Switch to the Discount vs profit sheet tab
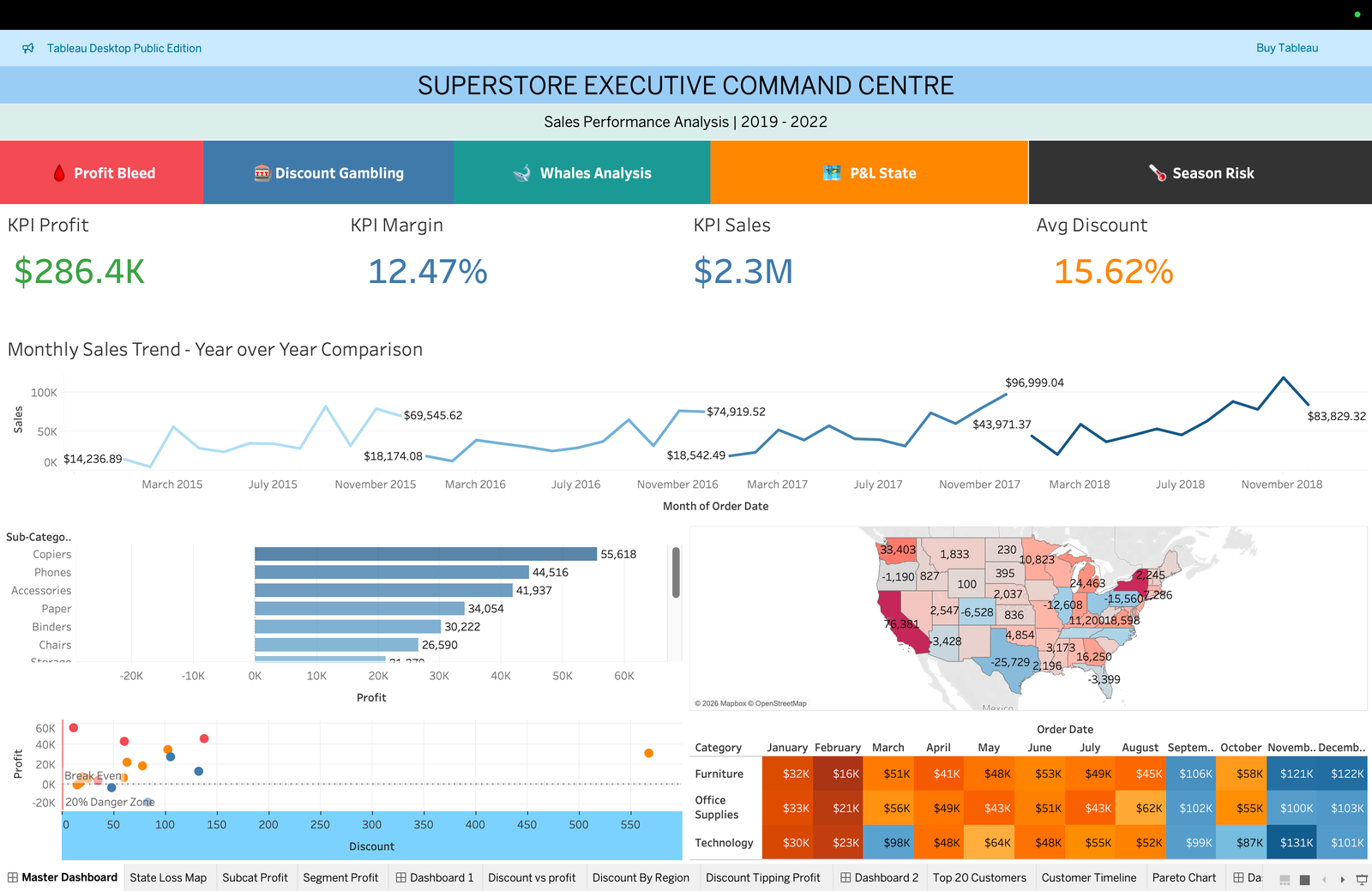 click(532, 877)
